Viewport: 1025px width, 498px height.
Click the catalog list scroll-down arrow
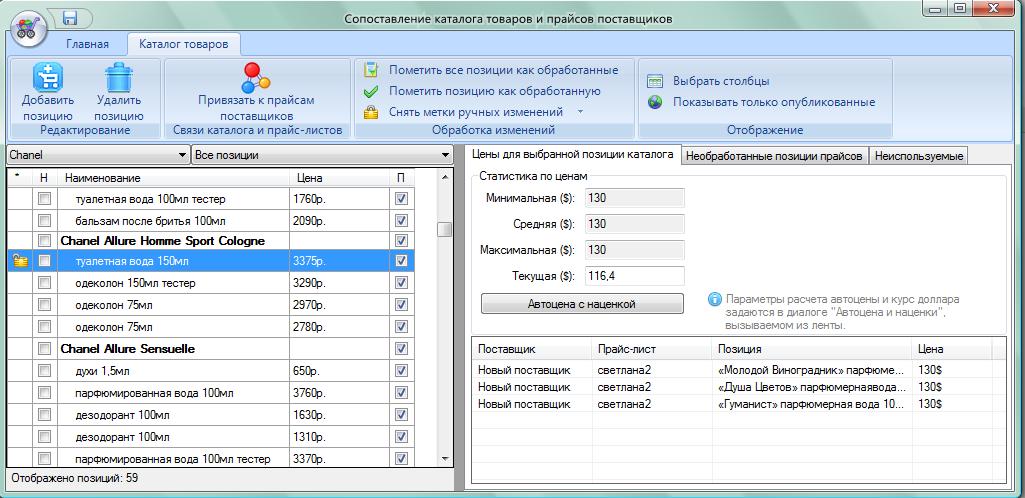click(x=445, y=459)
